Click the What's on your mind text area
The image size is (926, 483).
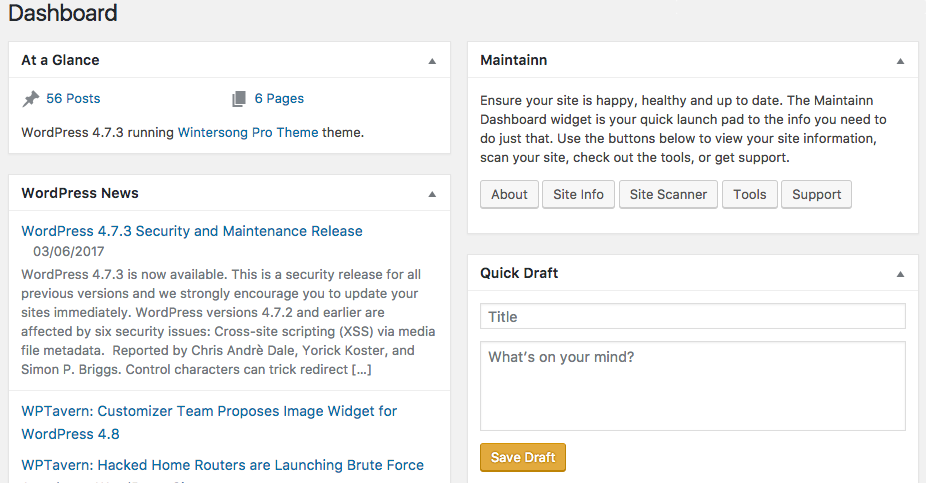[x=693, y=386]
